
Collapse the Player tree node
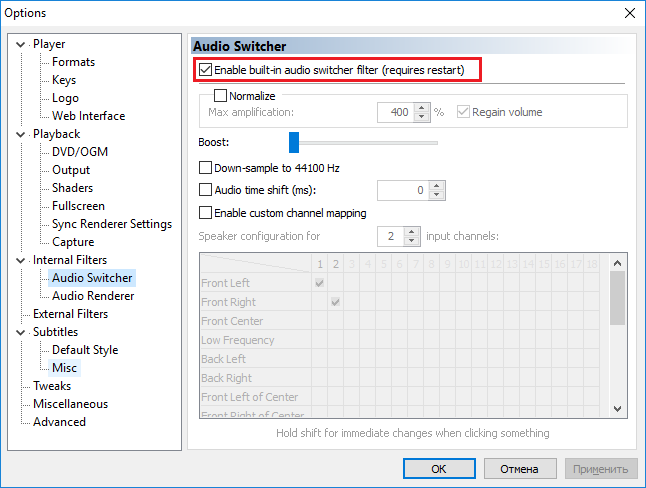[24, 44]
